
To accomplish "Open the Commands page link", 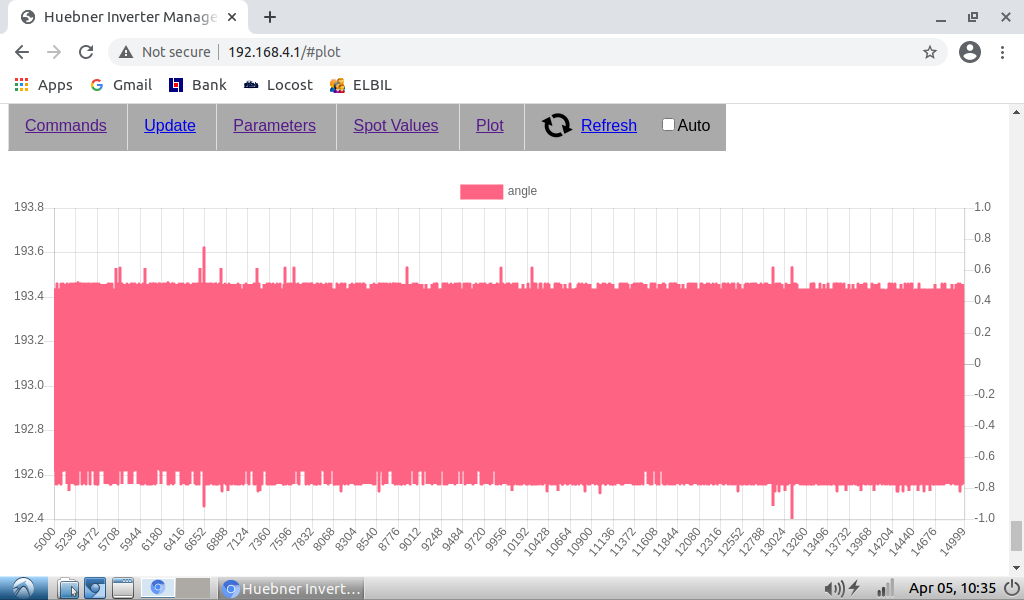I will 66,125.
